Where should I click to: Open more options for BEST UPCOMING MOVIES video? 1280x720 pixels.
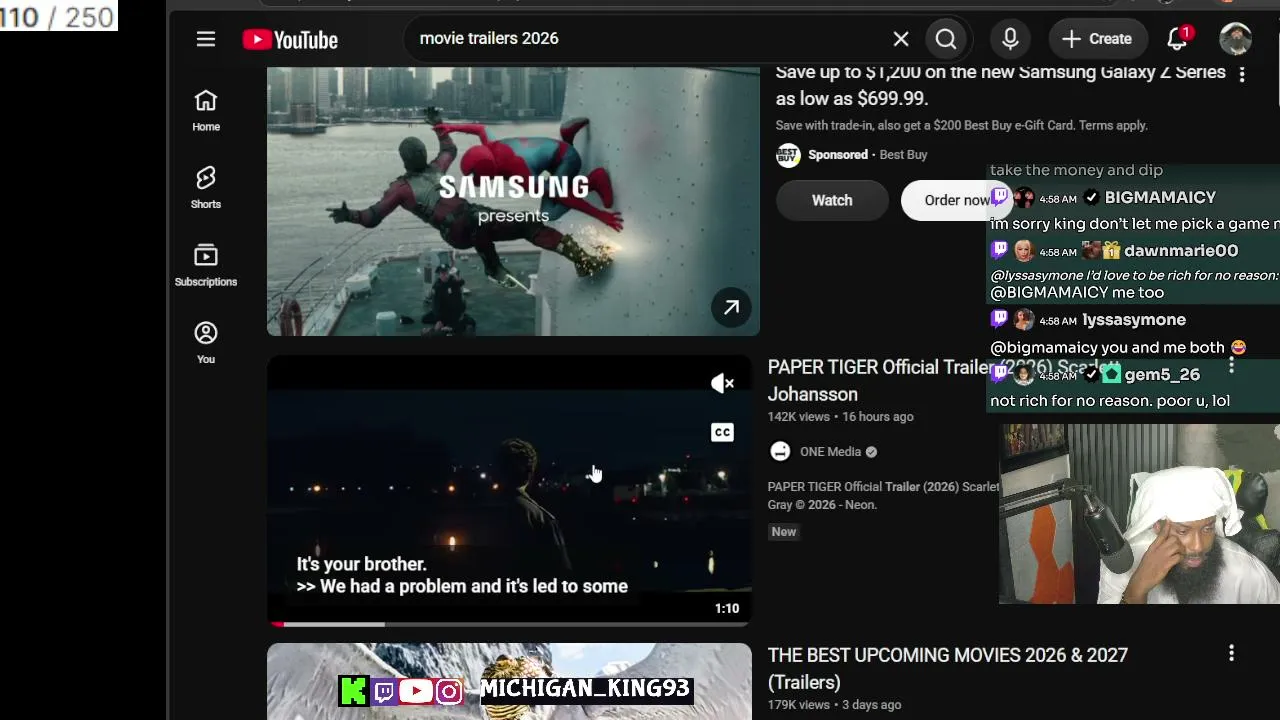[1231, 654]
